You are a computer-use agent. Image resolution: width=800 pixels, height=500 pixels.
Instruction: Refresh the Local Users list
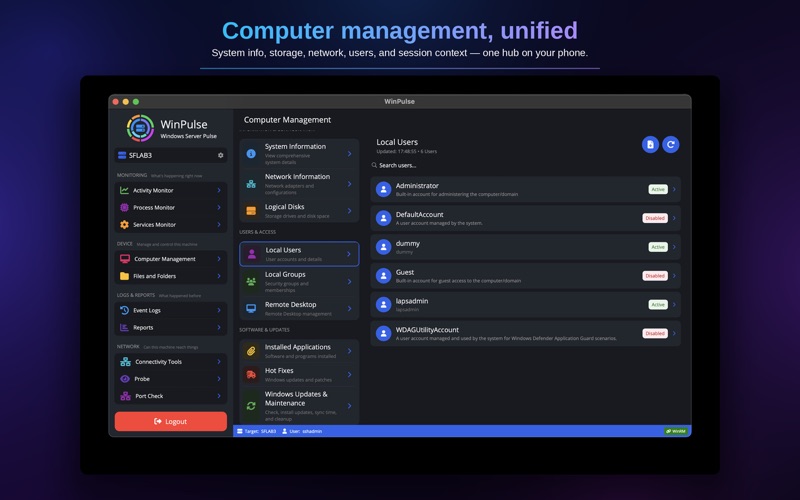tap(670, 145)
